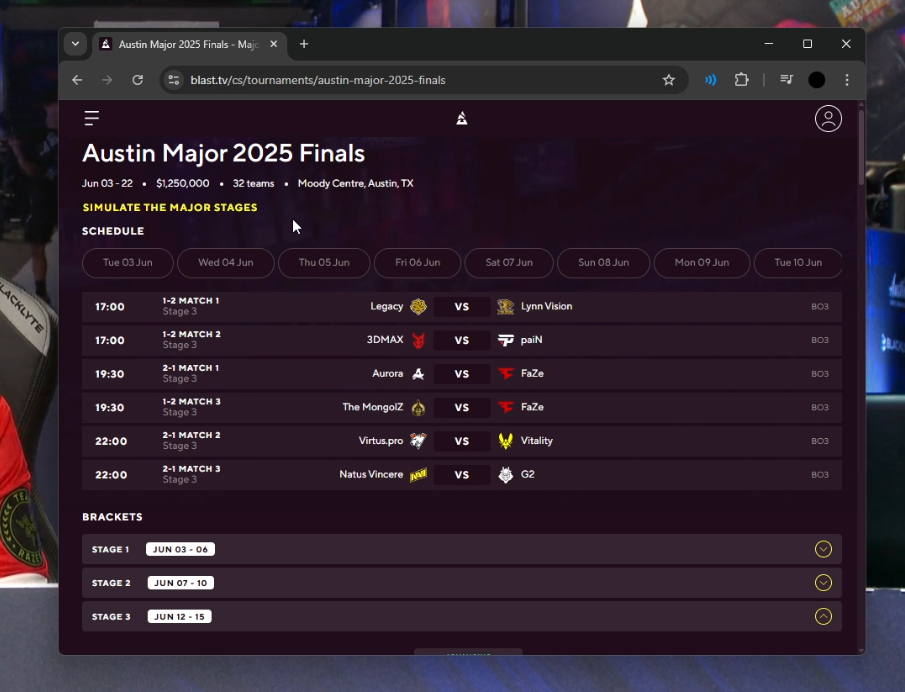
Task: Click the Lynn Vision team name
Action: pyautogui.click(x=547, y=306)
